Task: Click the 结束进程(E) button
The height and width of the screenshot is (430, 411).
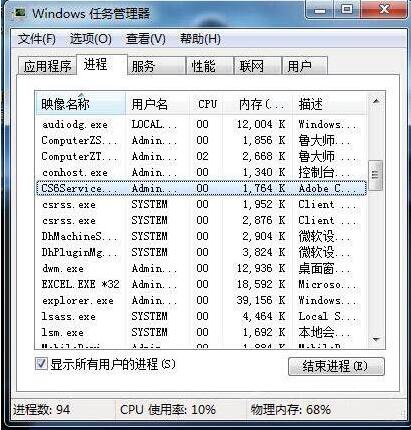Action: 336,366
